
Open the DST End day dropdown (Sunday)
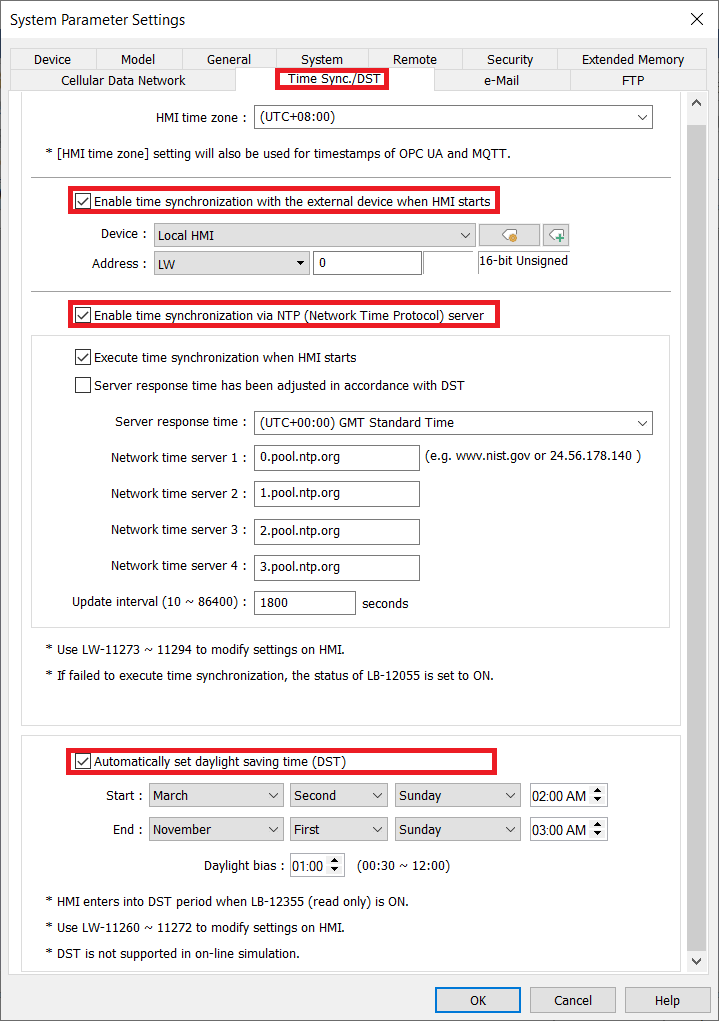tap(458, 830)
